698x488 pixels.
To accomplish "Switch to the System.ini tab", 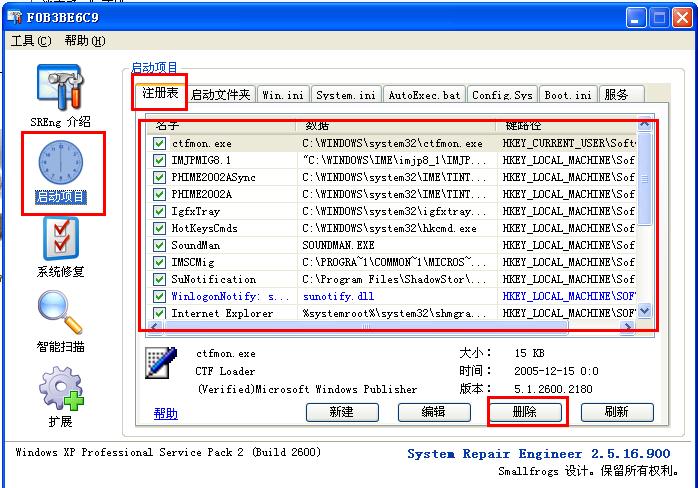I will pyautogui.click(x=346, y=94).
